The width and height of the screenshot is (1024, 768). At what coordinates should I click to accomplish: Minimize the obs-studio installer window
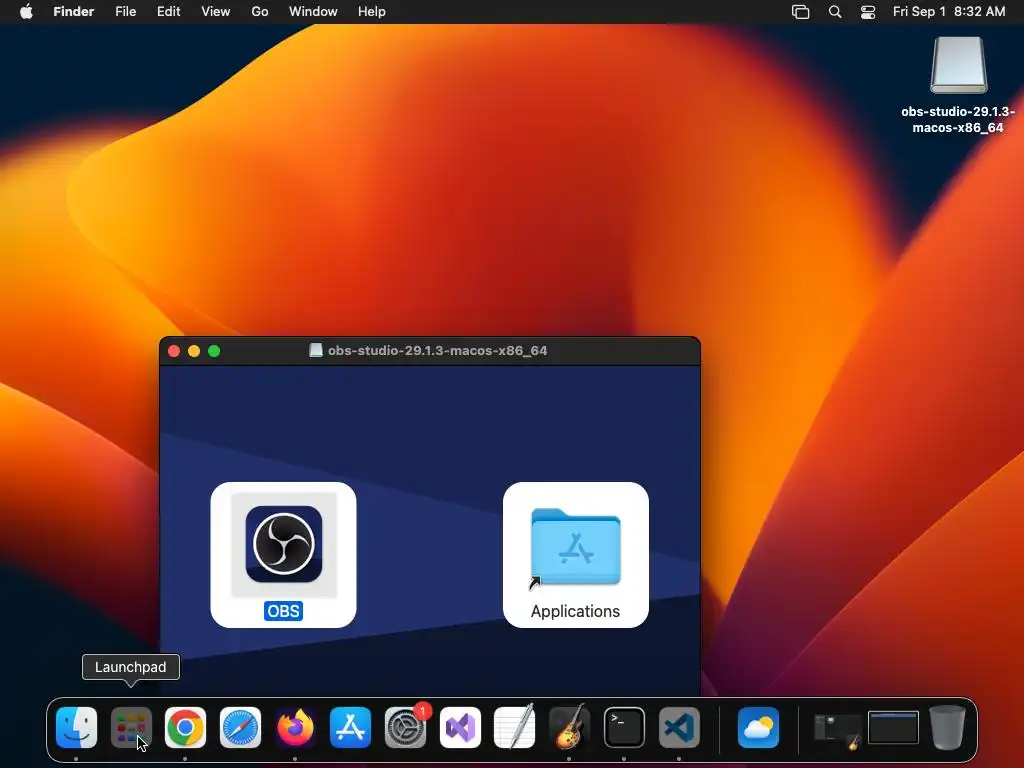pos(194,351)
